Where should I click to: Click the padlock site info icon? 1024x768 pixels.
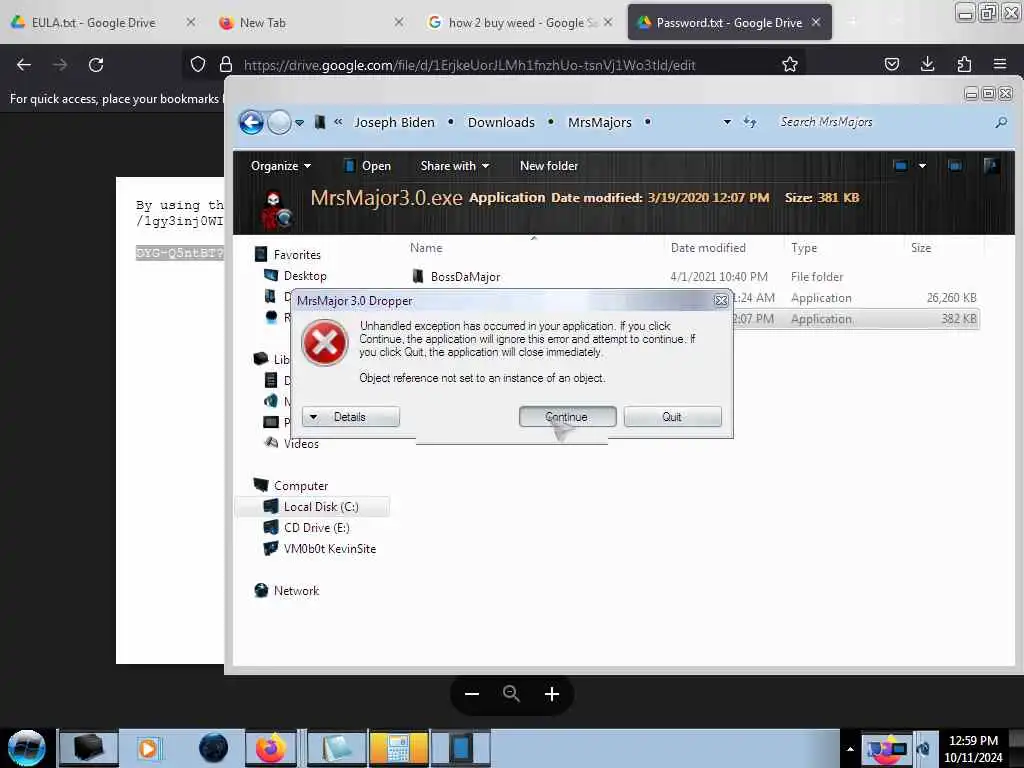pyautogui.click(x=226, y=65)
